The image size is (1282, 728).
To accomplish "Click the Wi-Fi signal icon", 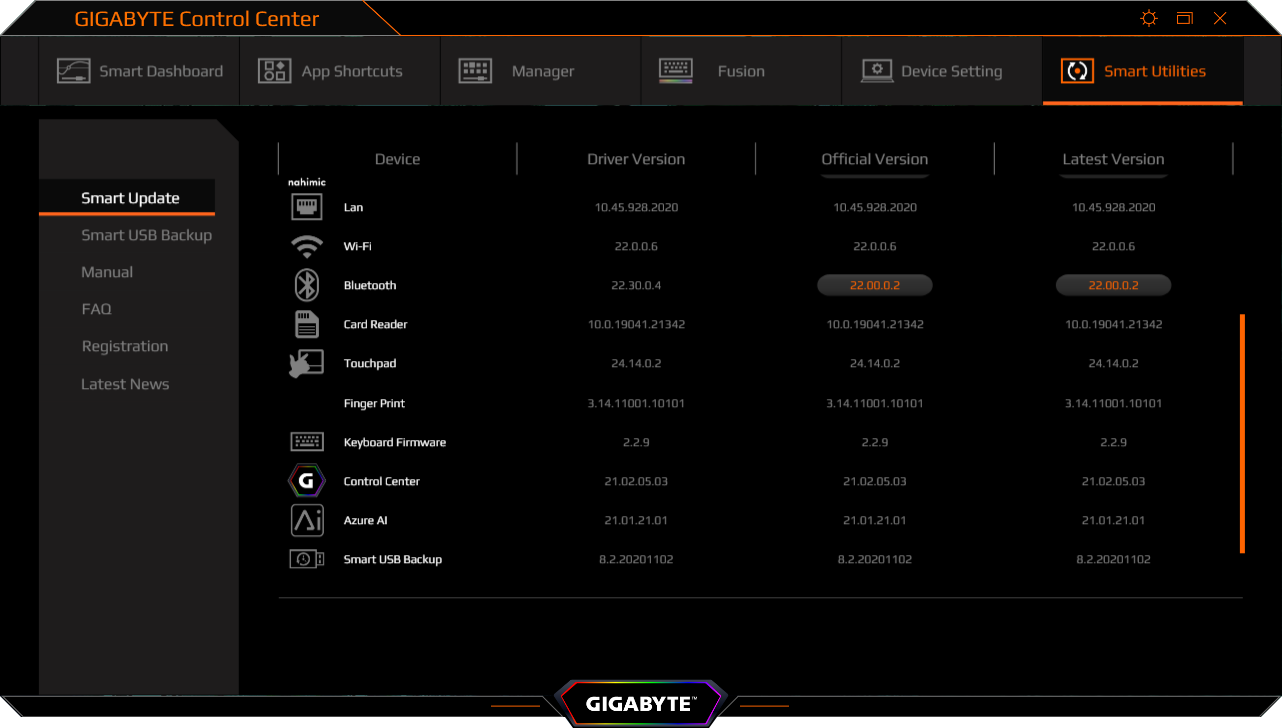I will point(306,246).
